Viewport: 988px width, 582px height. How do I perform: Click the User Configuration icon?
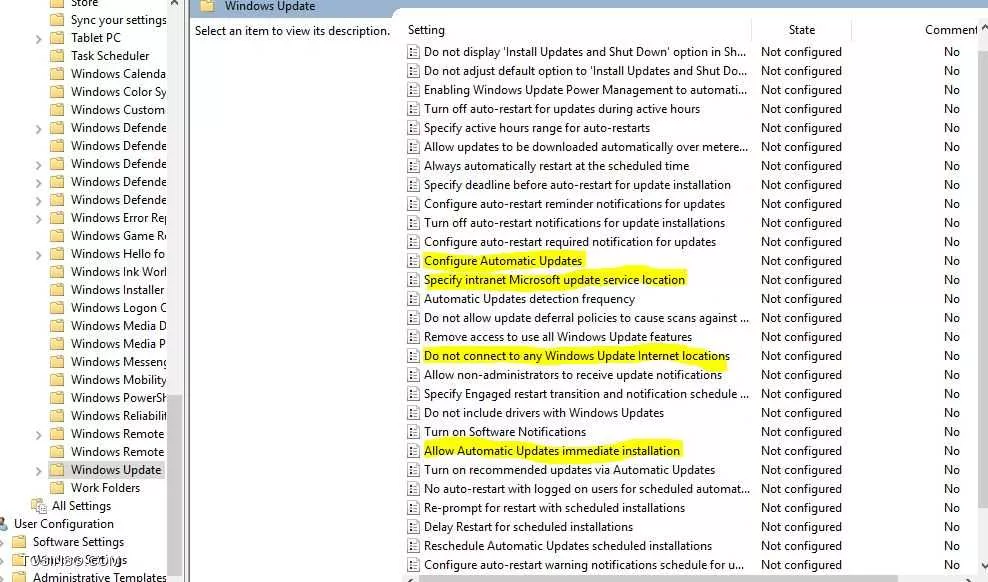3,524
